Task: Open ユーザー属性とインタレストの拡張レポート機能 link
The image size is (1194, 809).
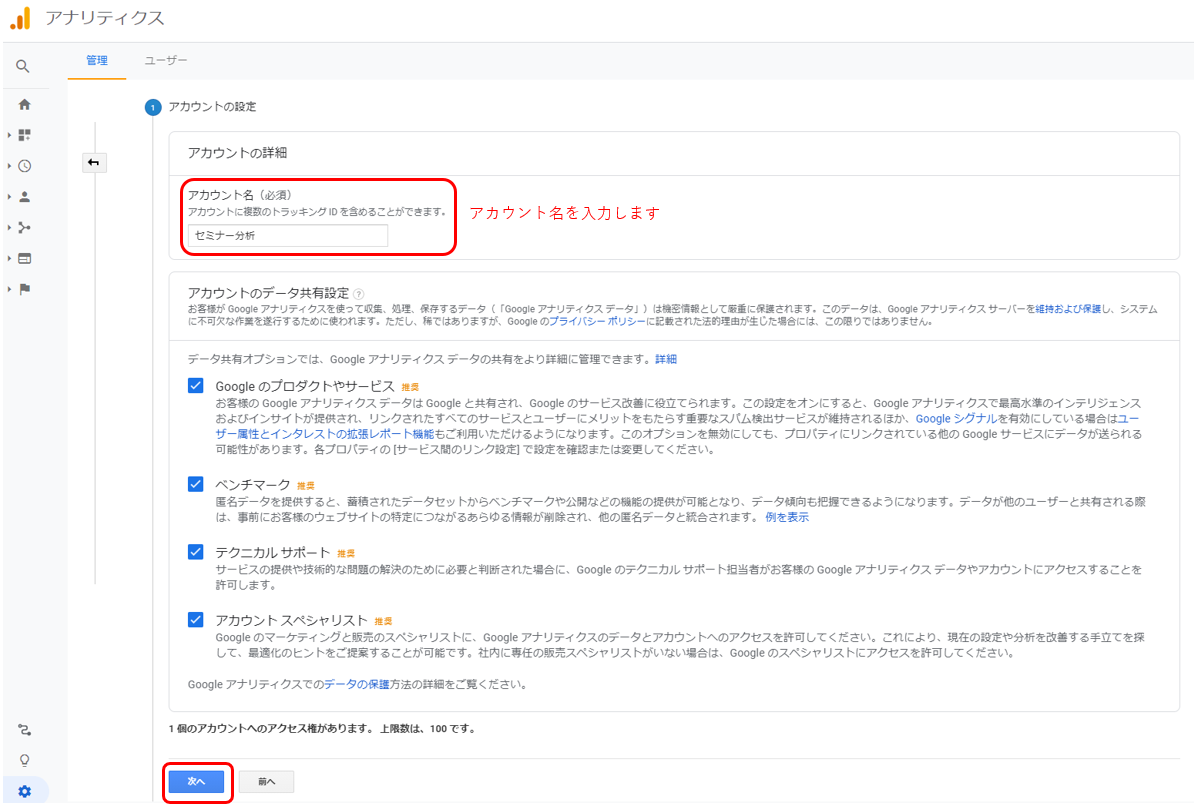Action: coord(324,434)
